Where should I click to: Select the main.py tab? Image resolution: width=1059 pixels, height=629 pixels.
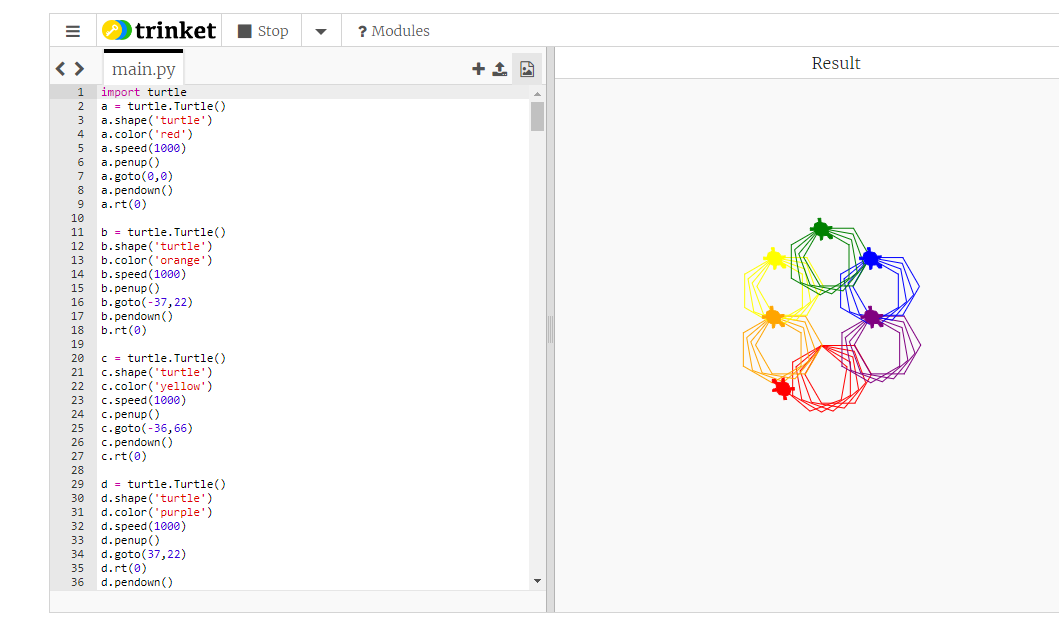click(143, 69)
